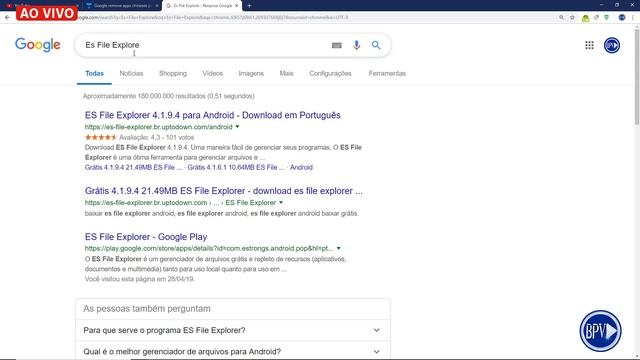This screenshot has width=640, height=360.
Task: Open Ferramentas search tools
Action: (387, 73)
